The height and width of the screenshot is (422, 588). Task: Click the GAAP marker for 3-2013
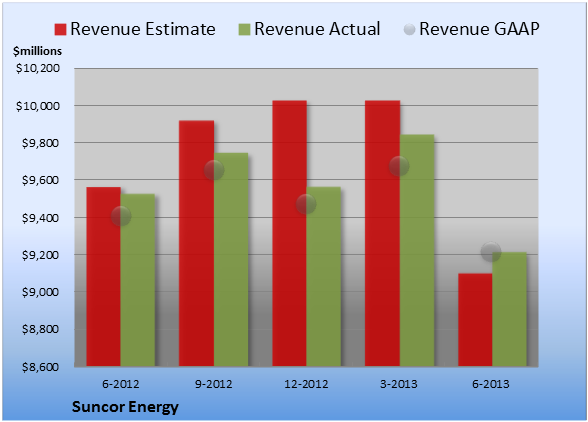399,166
